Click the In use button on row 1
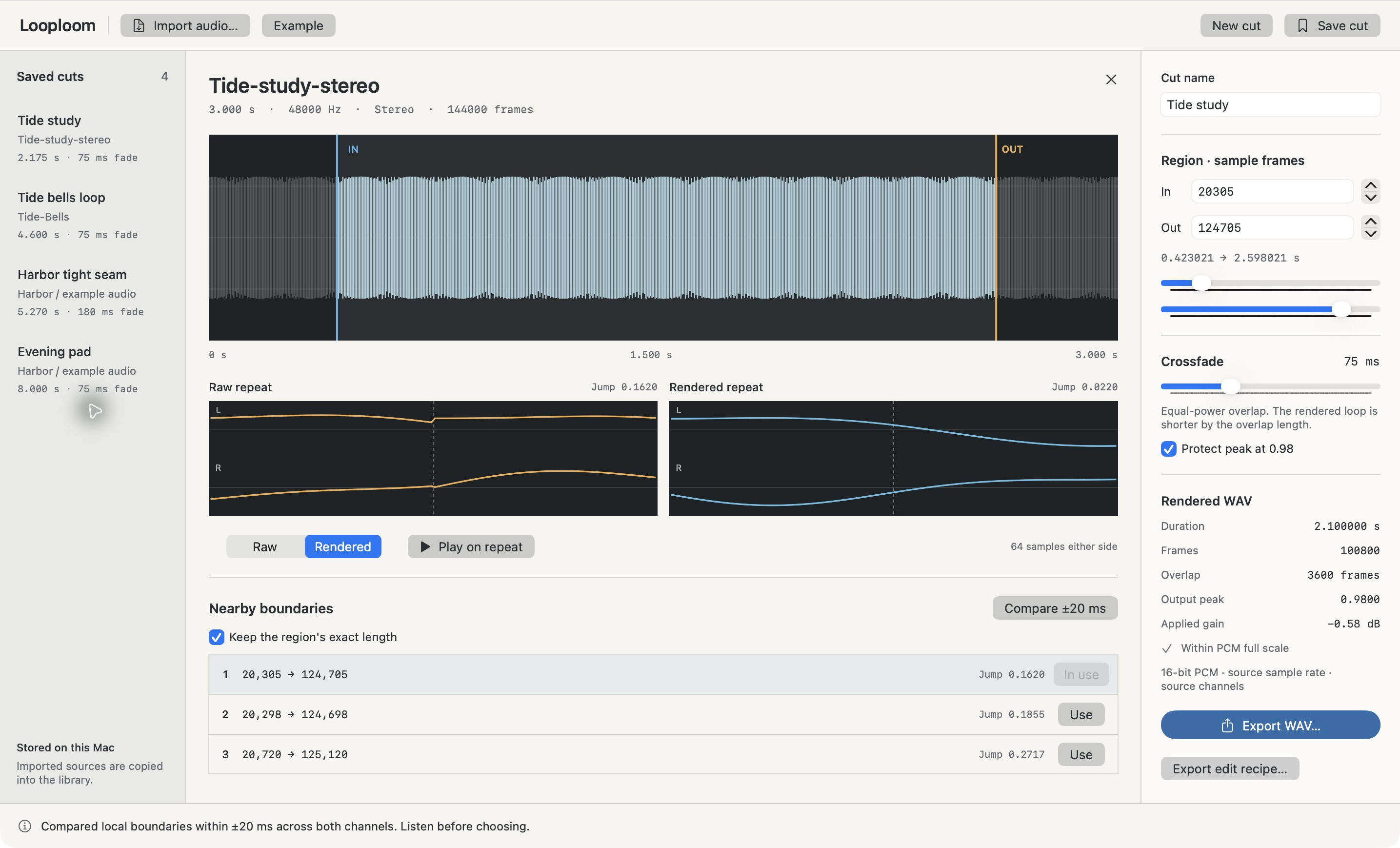 (1080, 675)
